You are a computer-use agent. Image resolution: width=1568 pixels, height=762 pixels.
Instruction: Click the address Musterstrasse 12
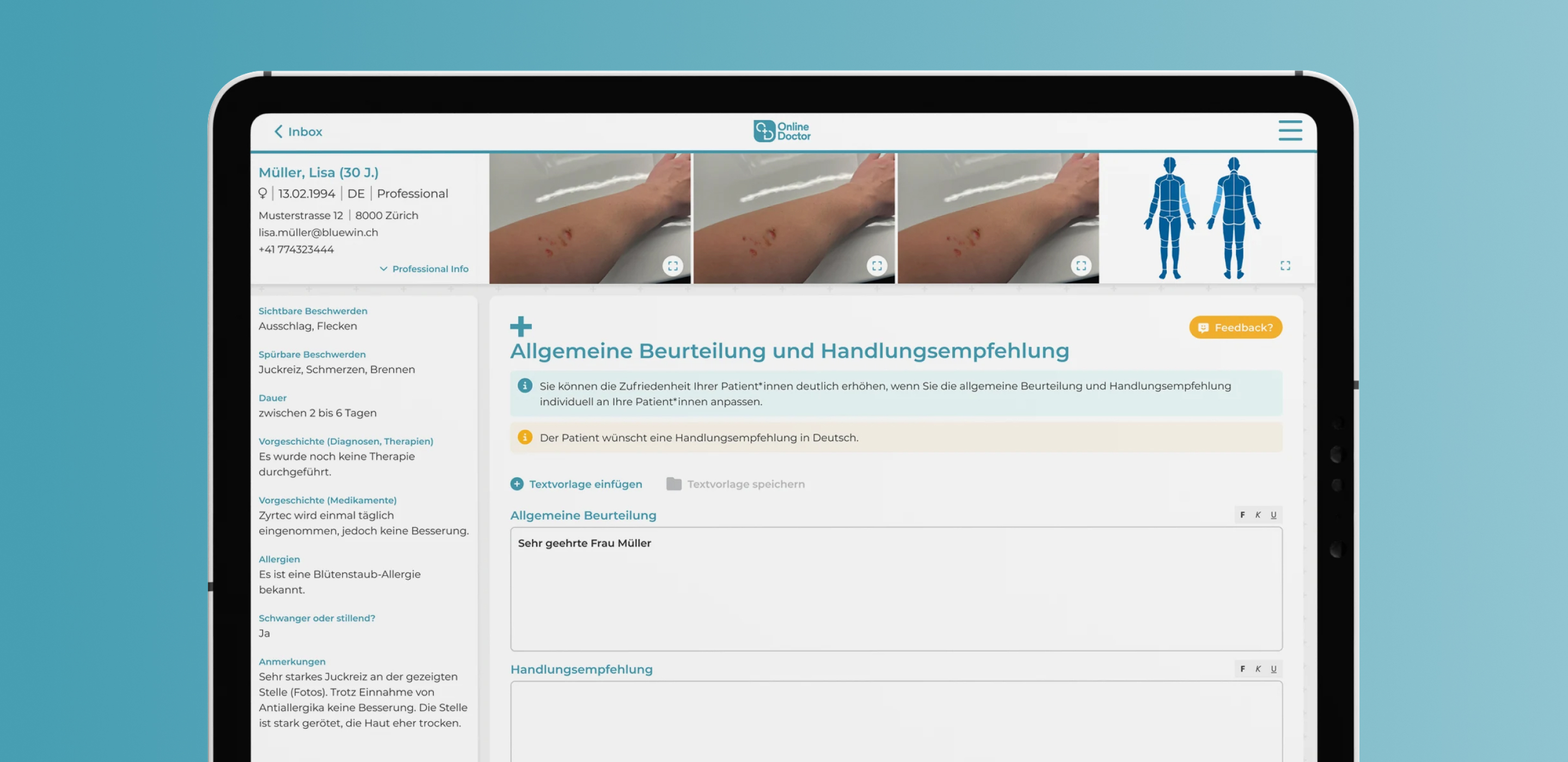click(x=301, y=216)
